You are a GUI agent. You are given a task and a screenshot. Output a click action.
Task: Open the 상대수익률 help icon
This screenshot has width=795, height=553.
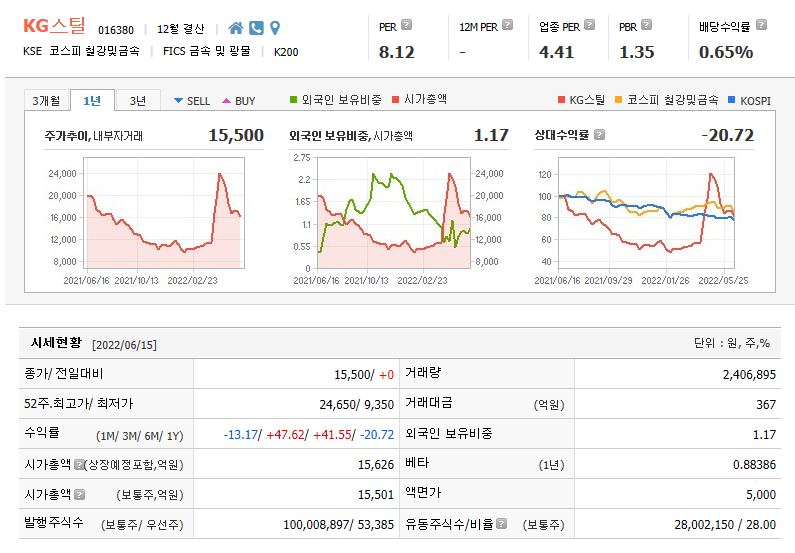599,135
